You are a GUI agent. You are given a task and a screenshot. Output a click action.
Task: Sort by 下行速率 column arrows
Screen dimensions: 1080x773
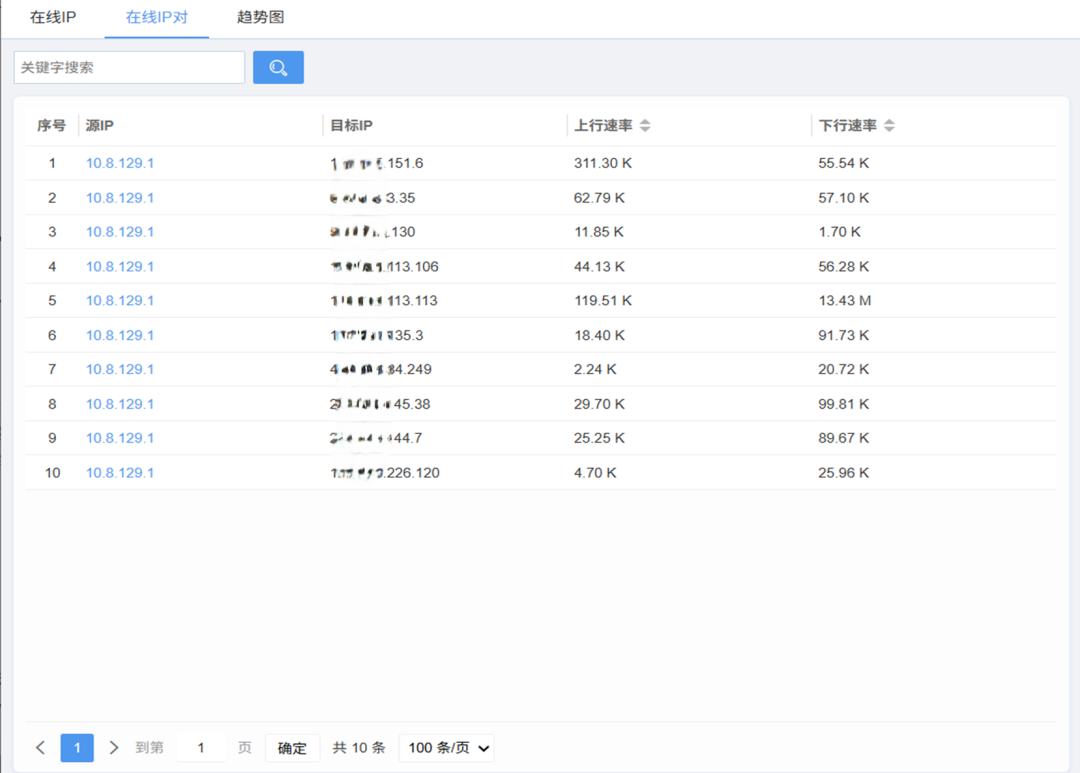click(x=889, y=125)
